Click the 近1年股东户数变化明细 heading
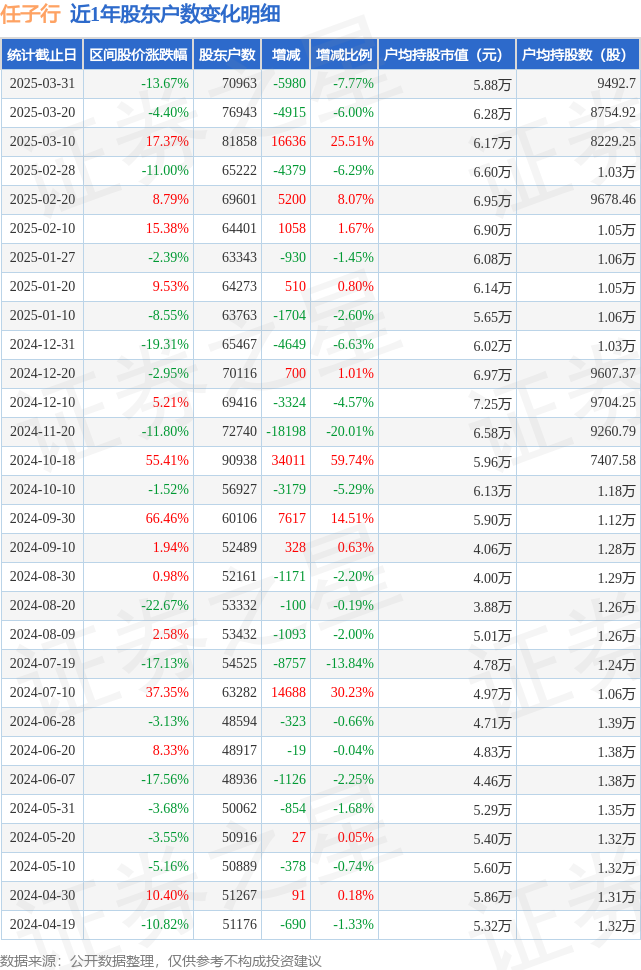Viewport: 641px width, 970px height. tap(175, 14)
